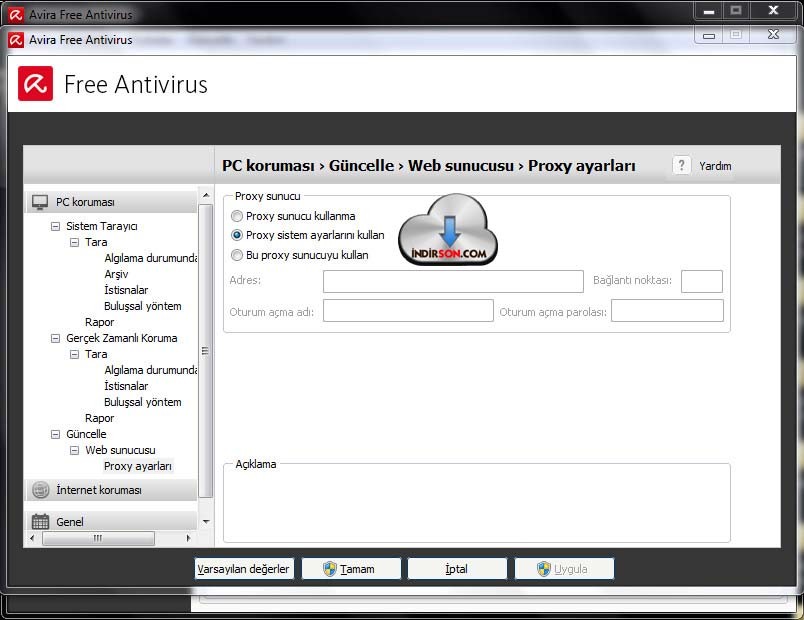The width and height of the screenshot is (804, 620).
Task: Click the Bağlantı noktası port field
Action: pos(701,282)
